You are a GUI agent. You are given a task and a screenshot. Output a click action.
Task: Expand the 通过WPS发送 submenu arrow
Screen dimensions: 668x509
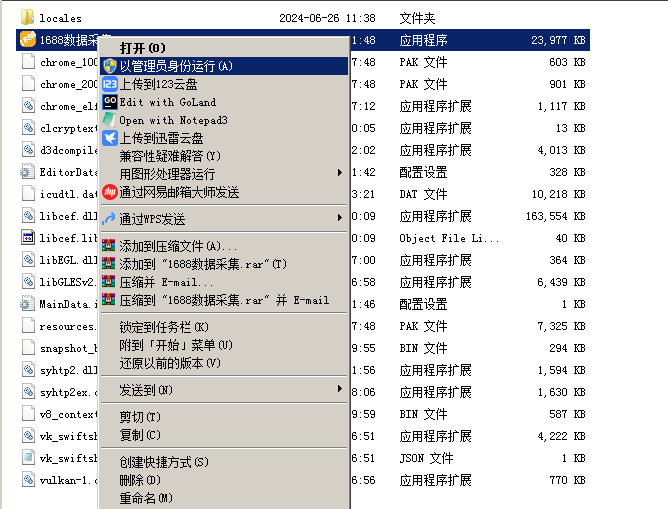click(340, 218)
